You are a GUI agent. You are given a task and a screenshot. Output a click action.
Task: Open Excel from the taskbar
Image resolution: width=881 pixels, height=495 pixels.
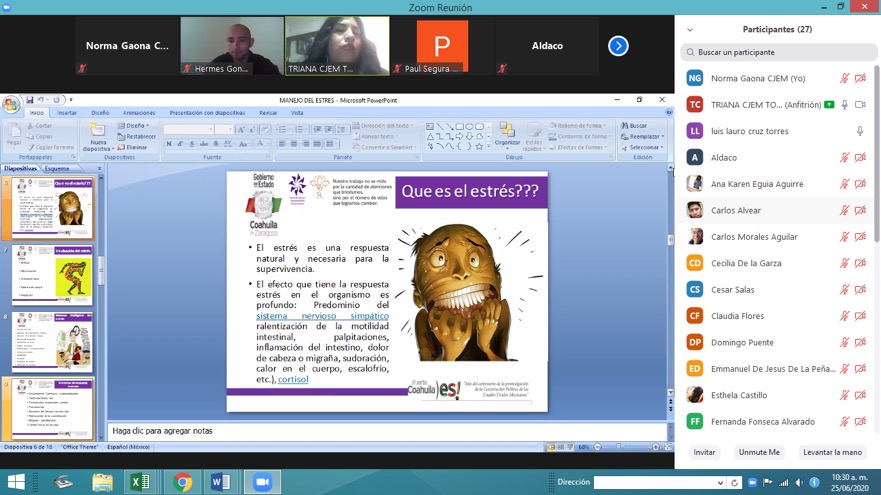click(141, 482)
